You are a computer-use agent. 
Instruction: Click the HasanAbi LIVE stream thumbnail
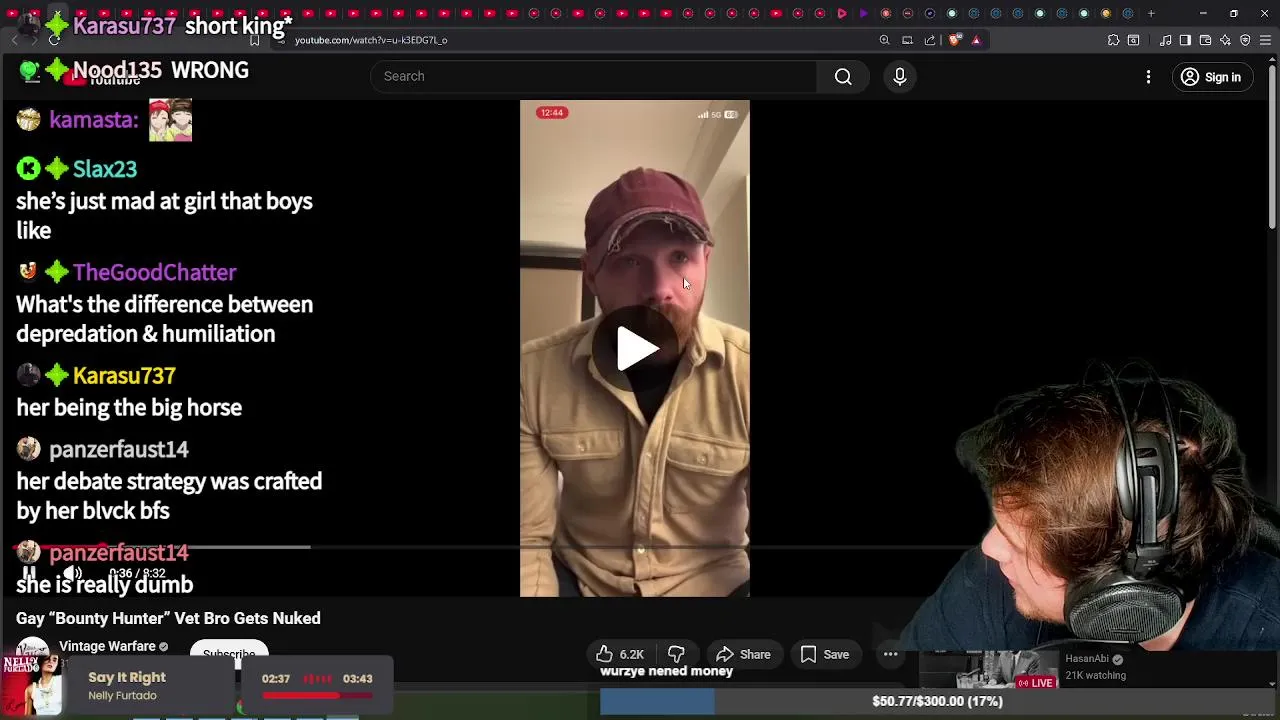[x=989, y=669]
